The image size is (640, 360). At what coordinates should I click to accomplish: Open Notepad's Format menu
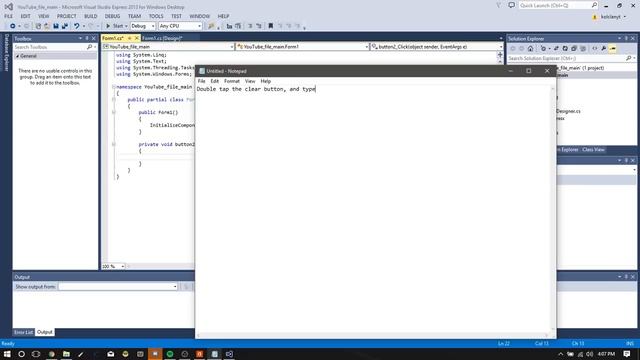pos(232,81)
